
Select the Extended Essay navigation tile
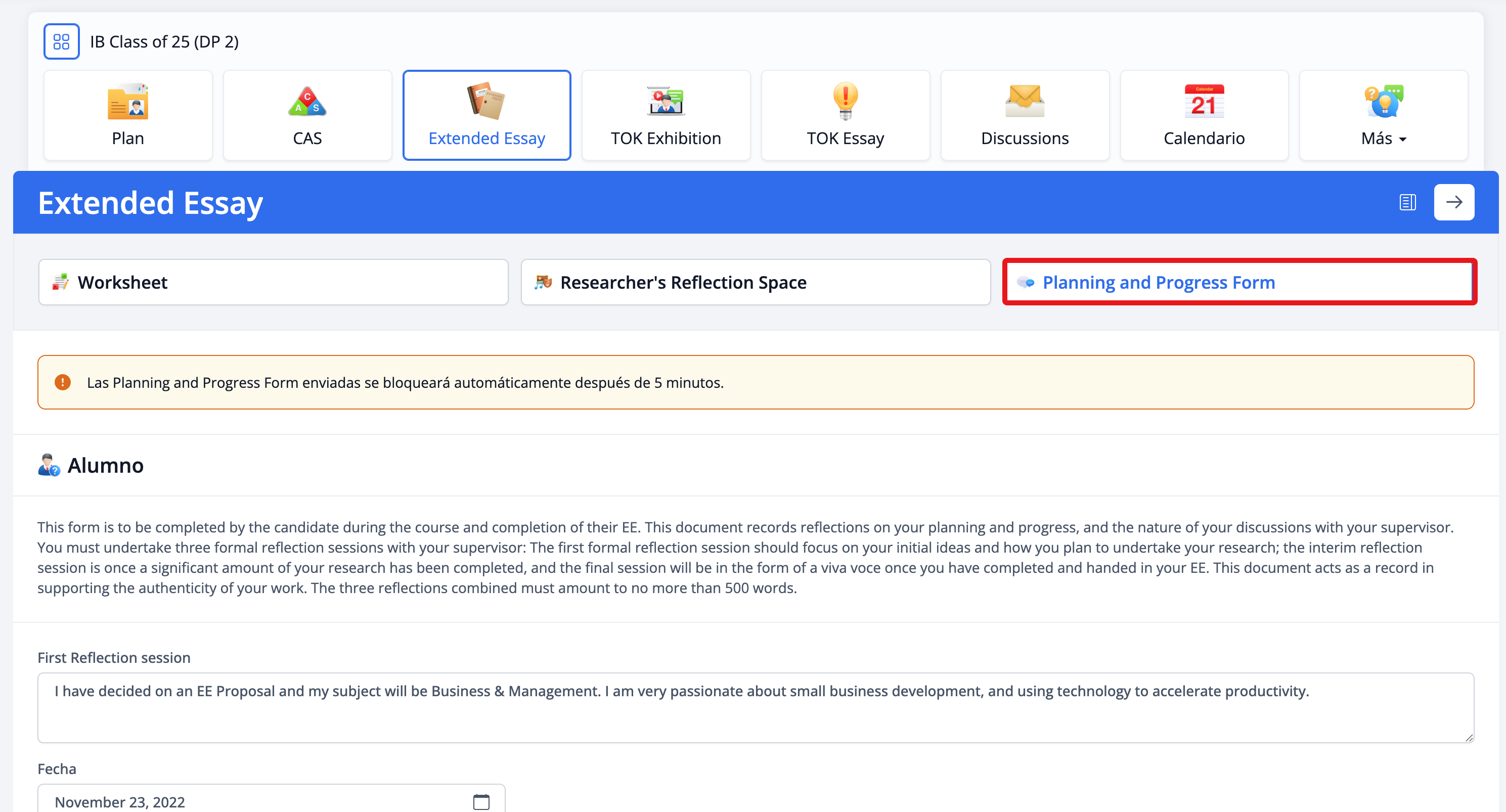tap(486, 115)
